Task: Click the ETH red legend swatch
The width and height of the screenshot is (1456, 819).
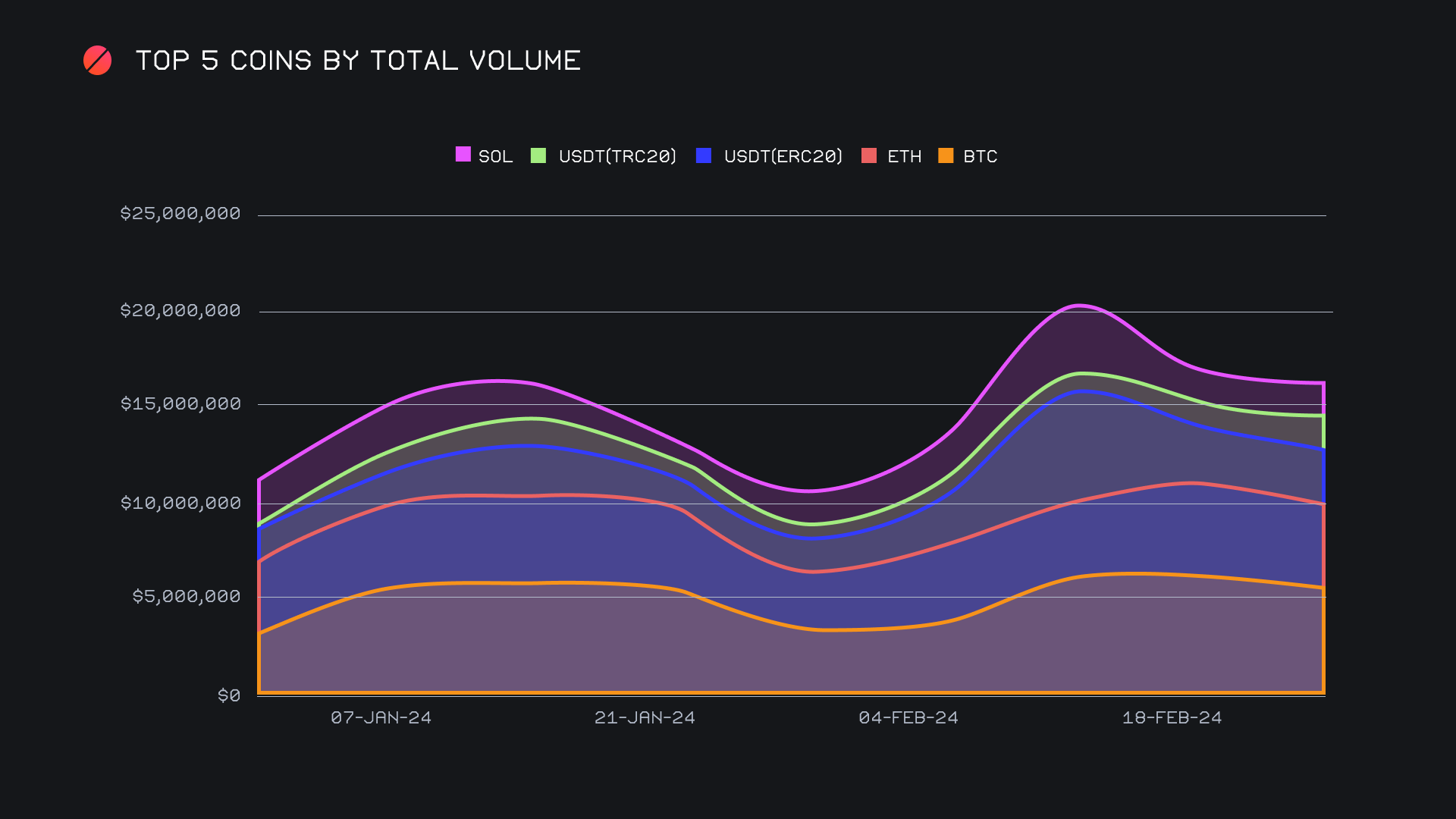Action: click(869, 155)
